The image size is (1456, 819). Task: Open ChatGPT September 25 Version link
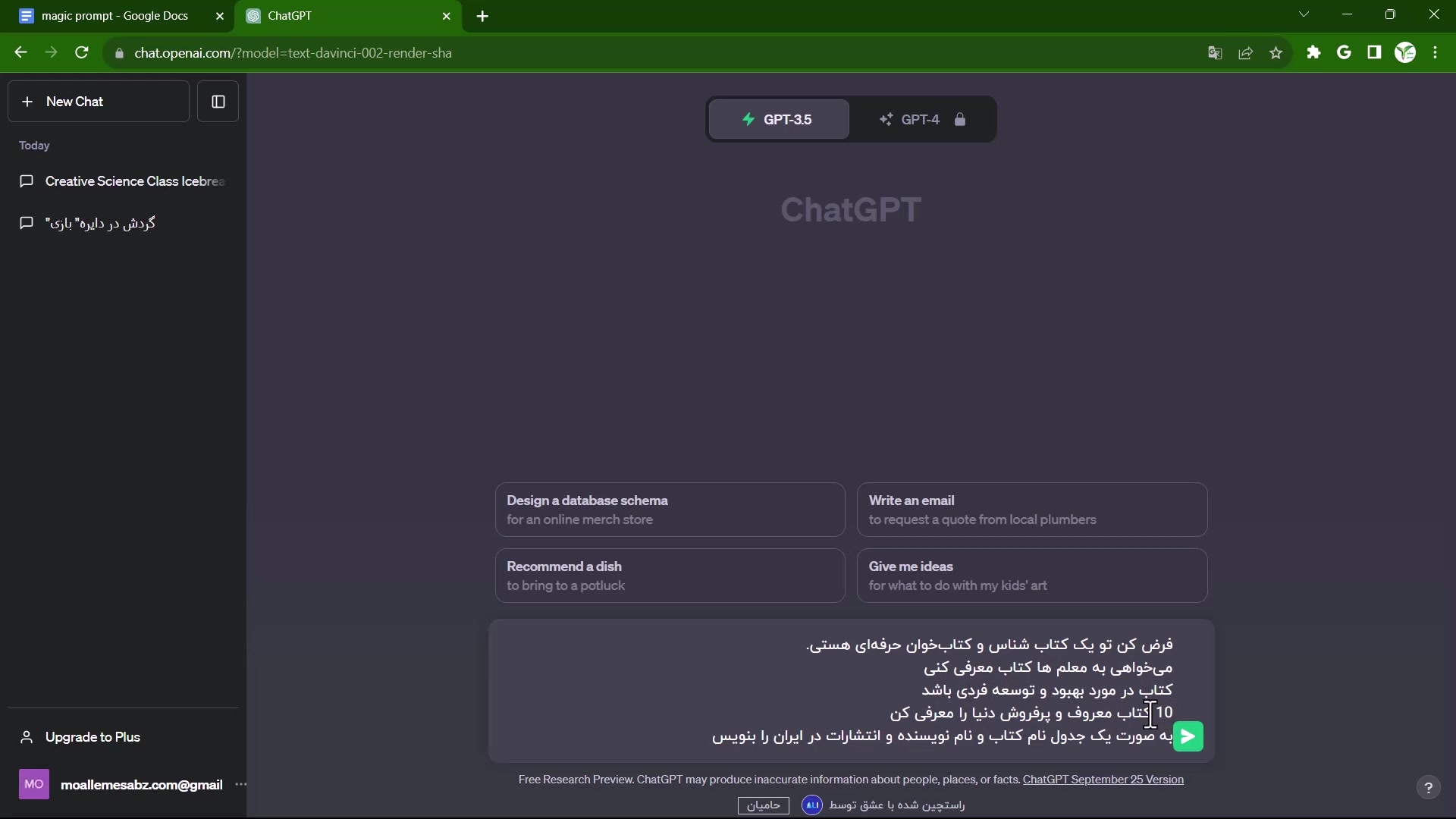point(1103,780)
